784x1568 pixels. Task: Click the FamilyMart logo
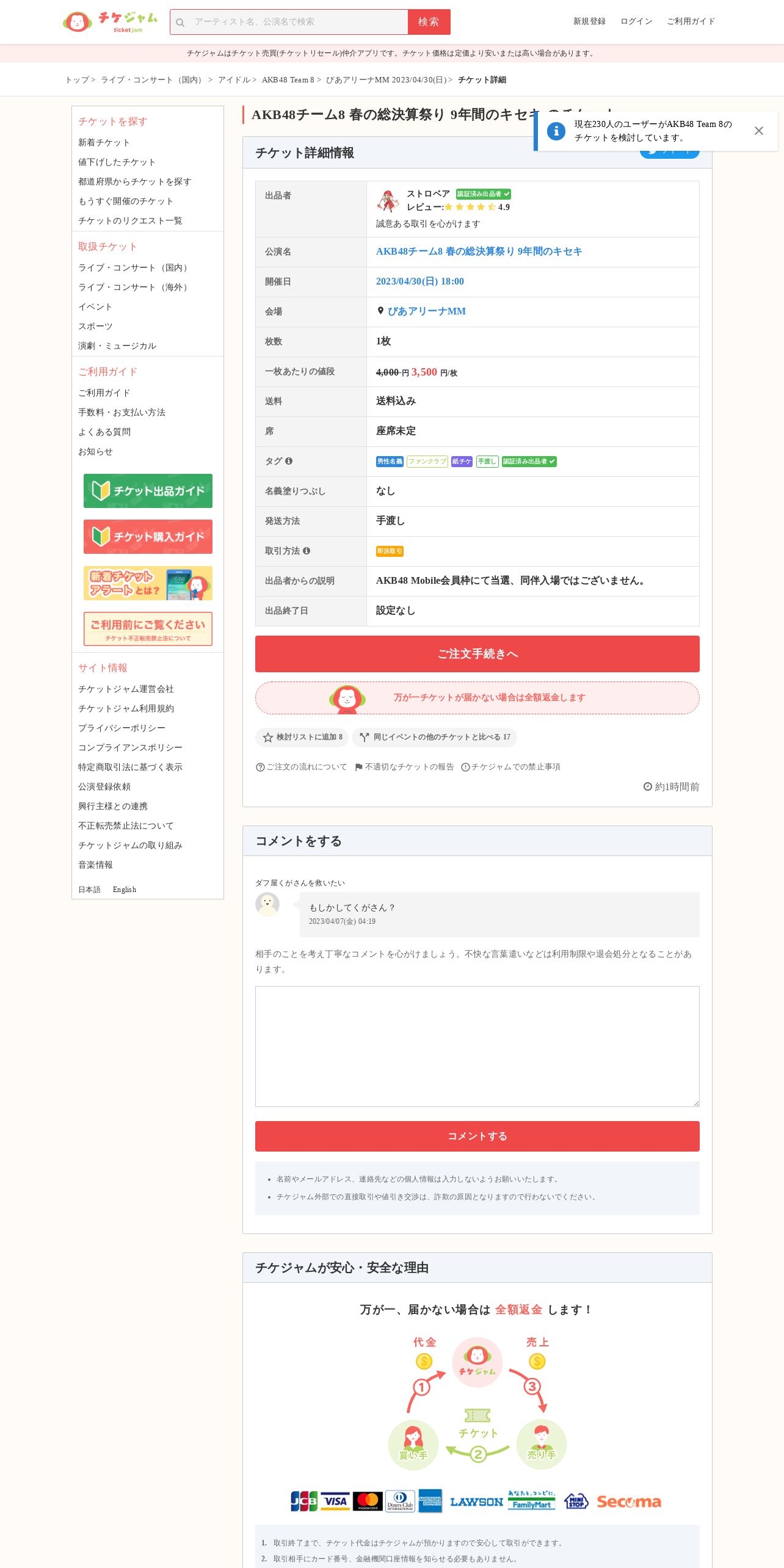pyautogui.click(x=532, y=1500)
